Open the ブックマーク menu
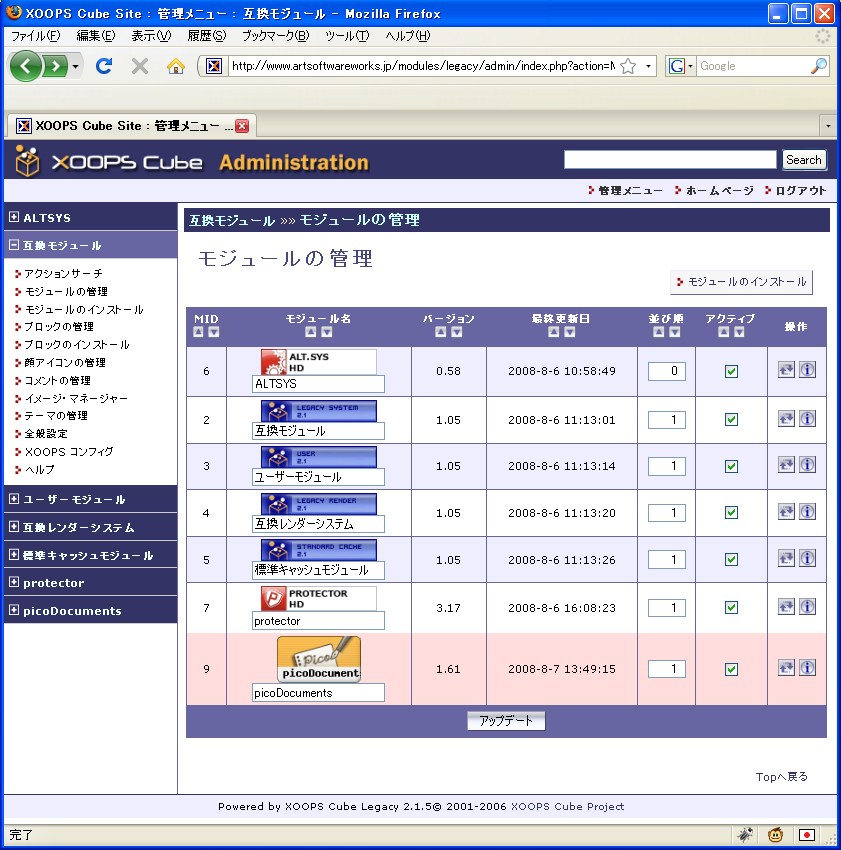 click(274, 36)
